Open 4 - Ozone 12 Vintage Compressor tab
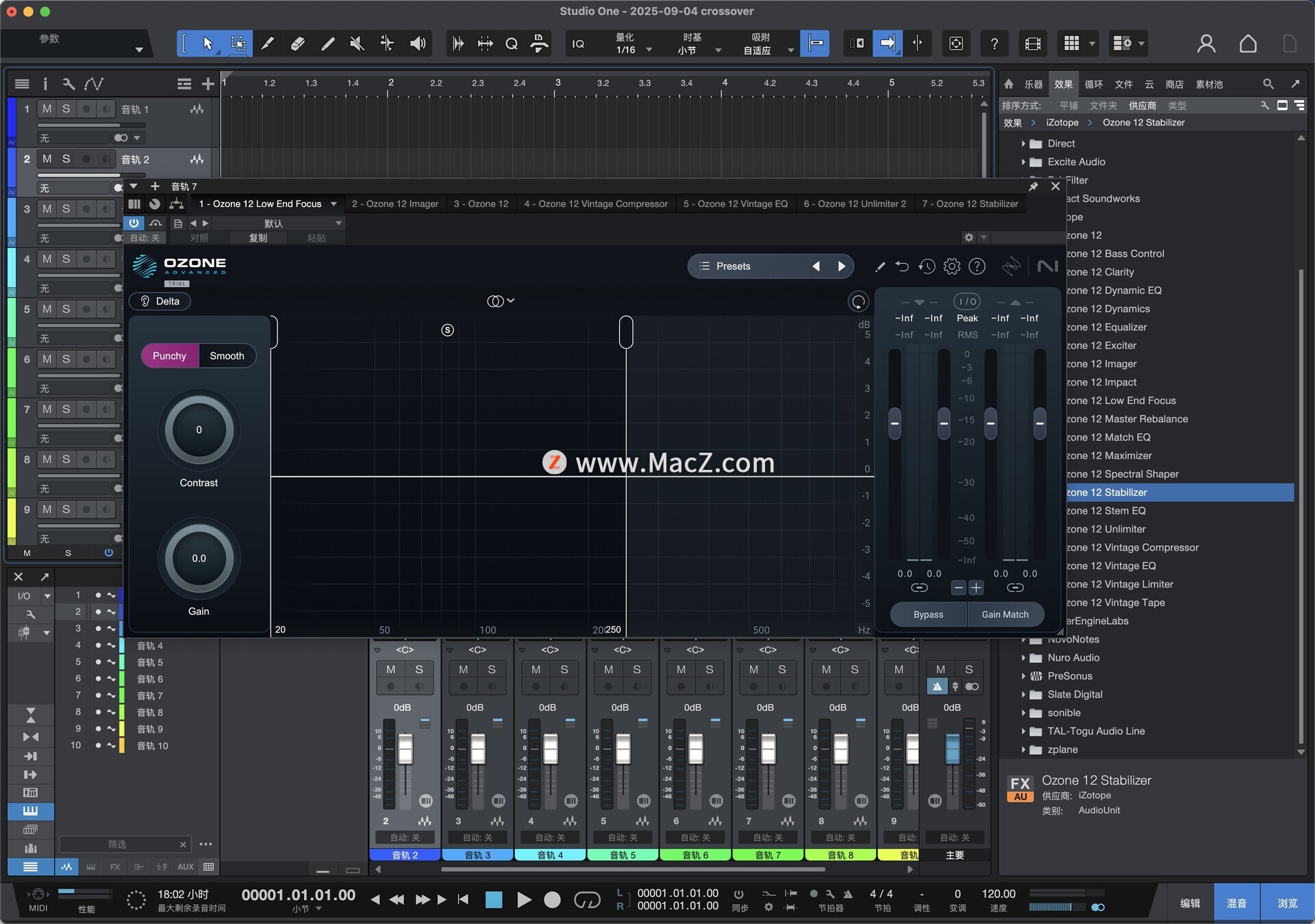 (x=596, y=203)
